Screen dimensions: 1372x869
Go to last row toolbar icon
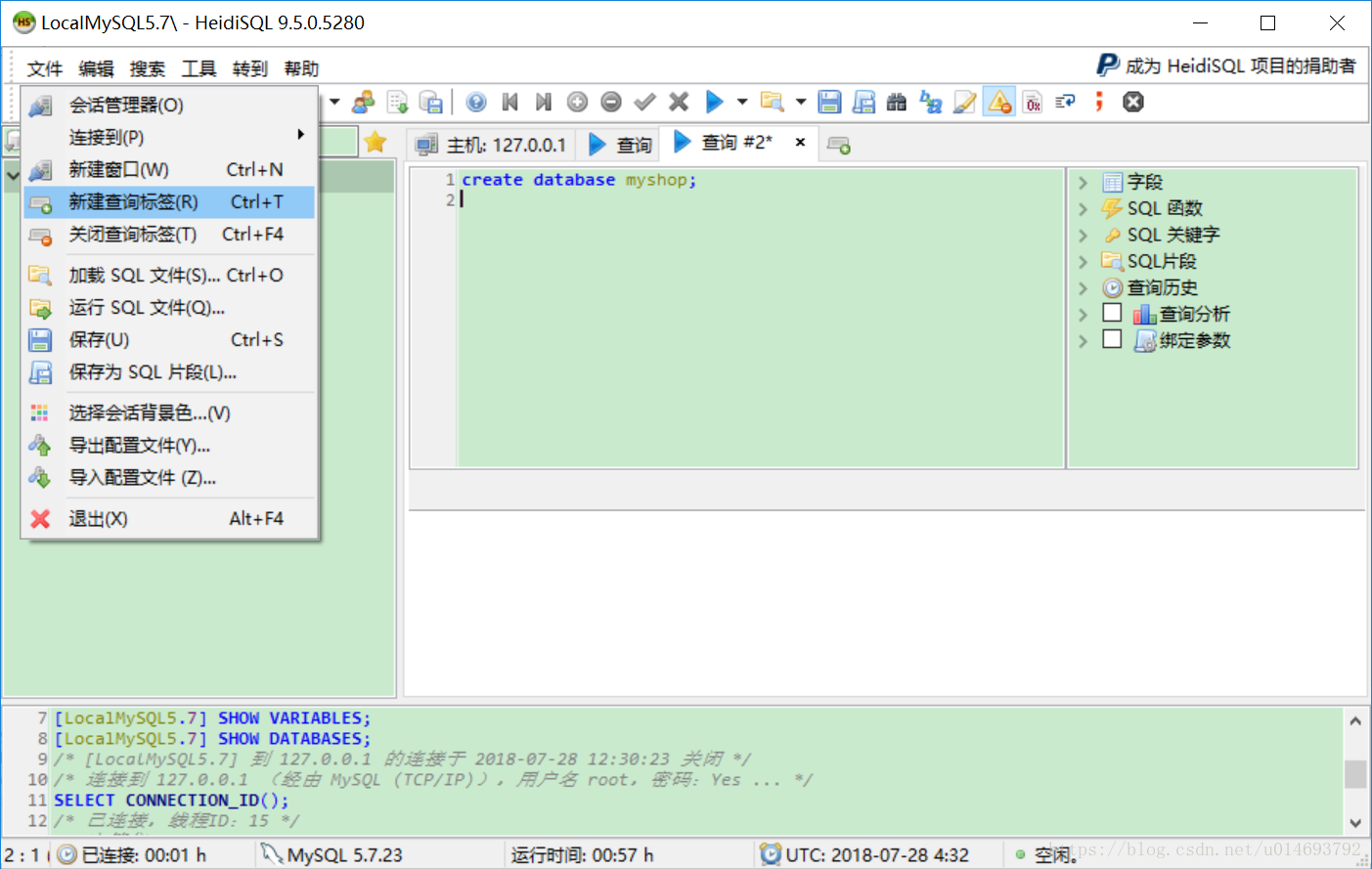pyautogui.click(x=544, y=102)
